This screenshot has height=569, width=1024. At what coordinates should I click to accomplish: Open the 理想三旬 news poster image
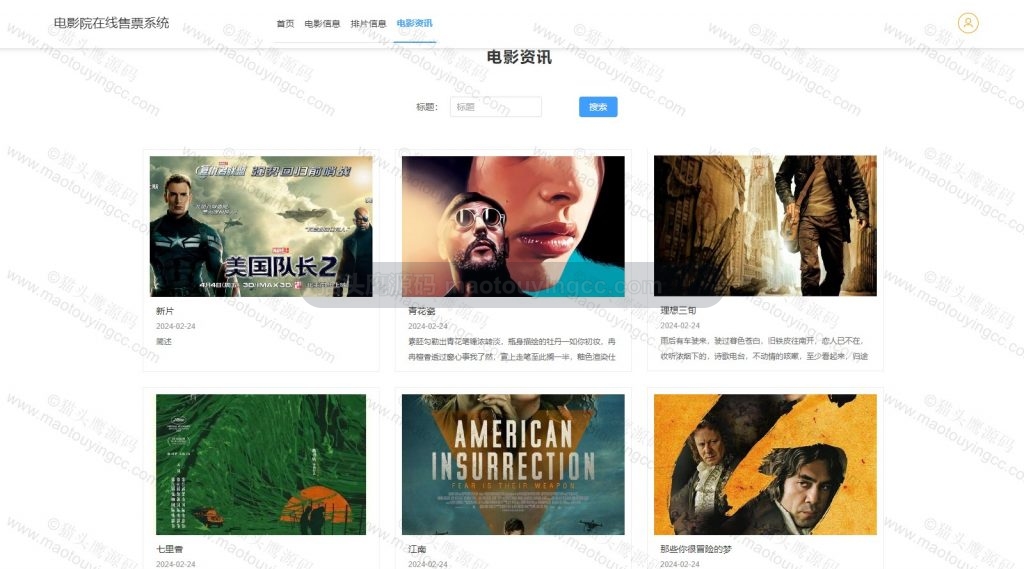point(765,225)
